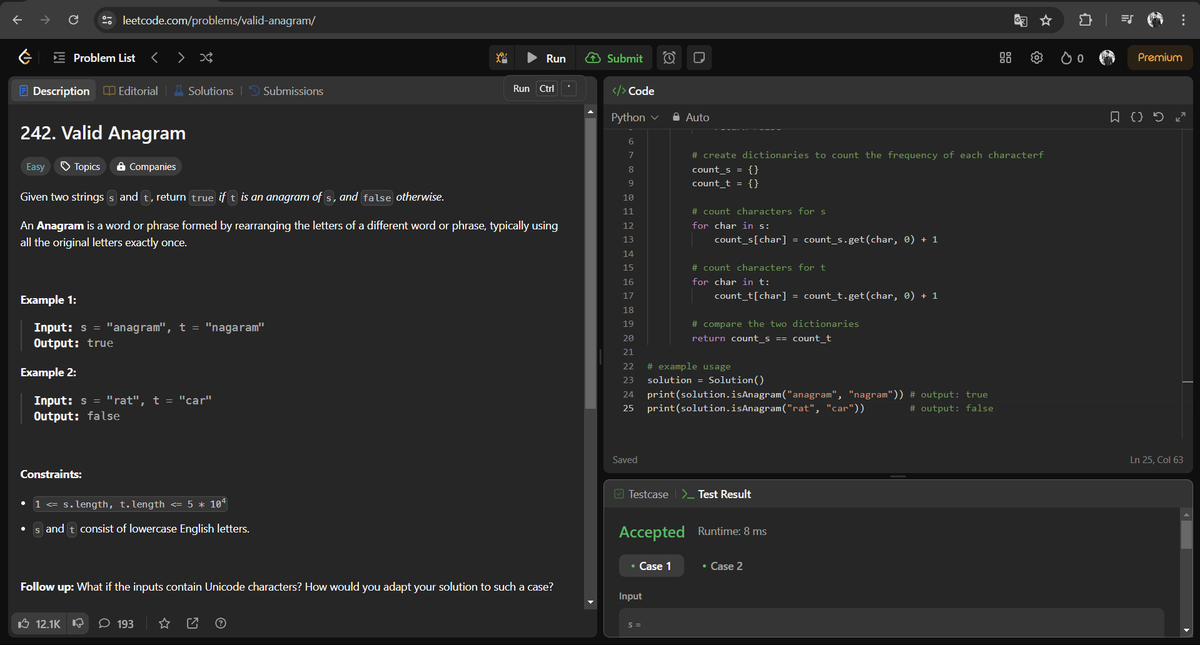The height and width of the screenshot is (645, 1200).
Task: Click the browser forward arrow
Action: point(46,20)
